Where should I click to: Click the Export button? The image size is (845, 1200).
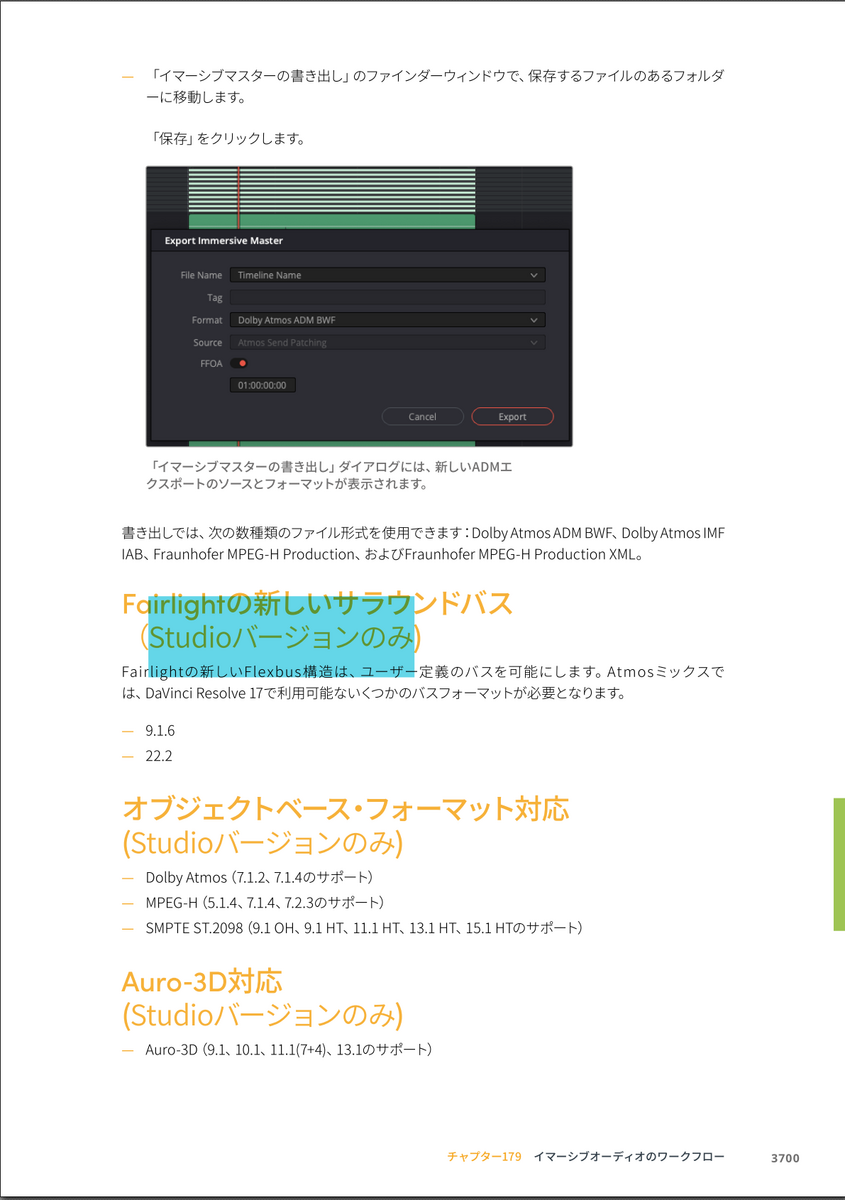coord(512,416)
